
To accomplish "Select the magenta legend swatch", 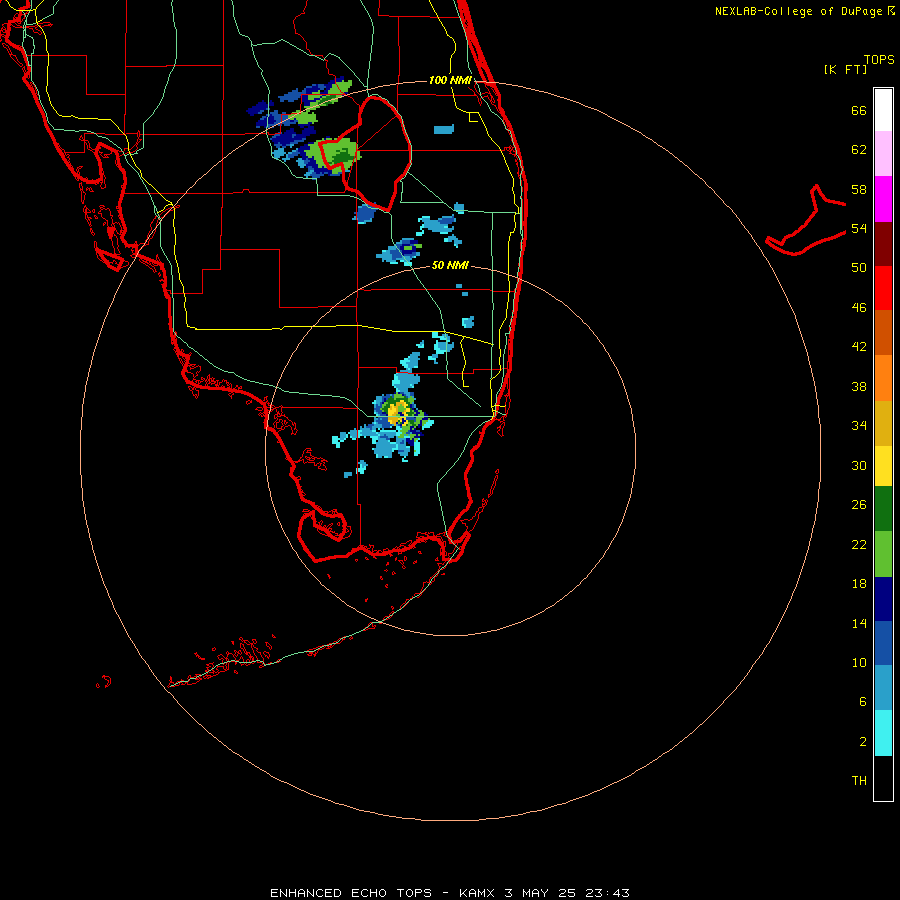I will [883, 199].
